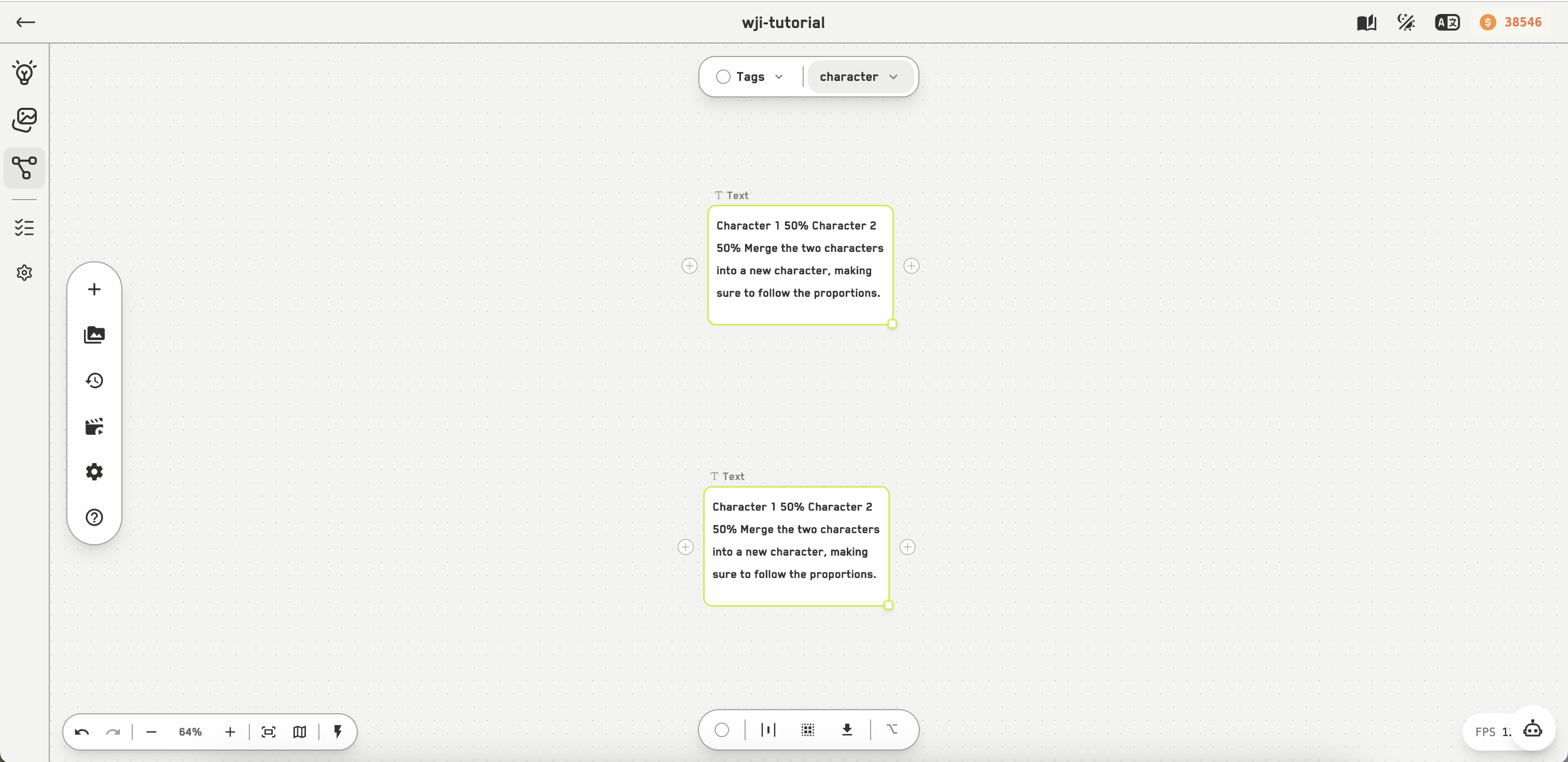Fit canvas to view icon
The image size is (1568, 762).
pos(269,731)
